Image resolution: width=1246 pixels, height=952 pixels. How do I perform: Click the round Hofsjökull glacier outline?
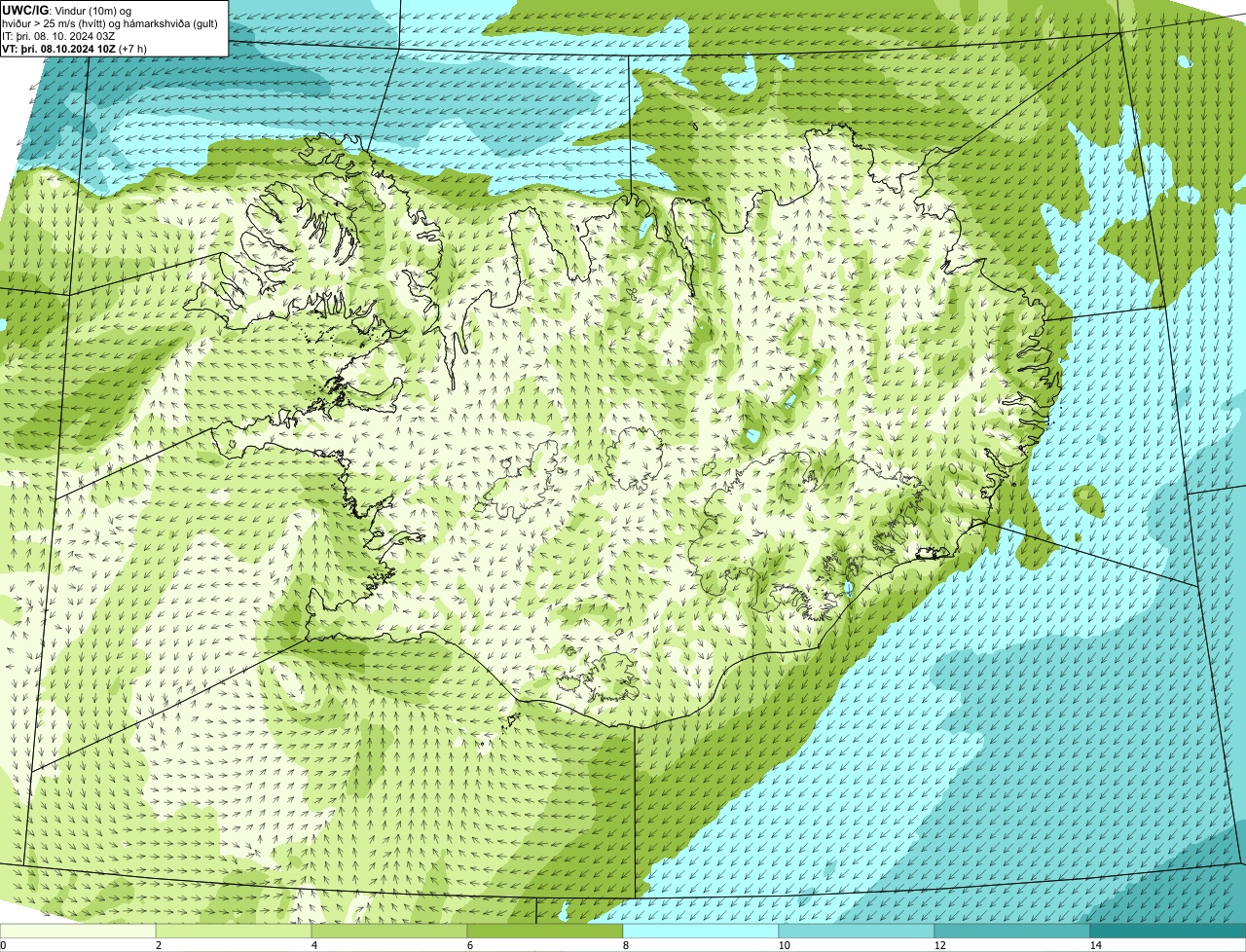pos(636,458)
